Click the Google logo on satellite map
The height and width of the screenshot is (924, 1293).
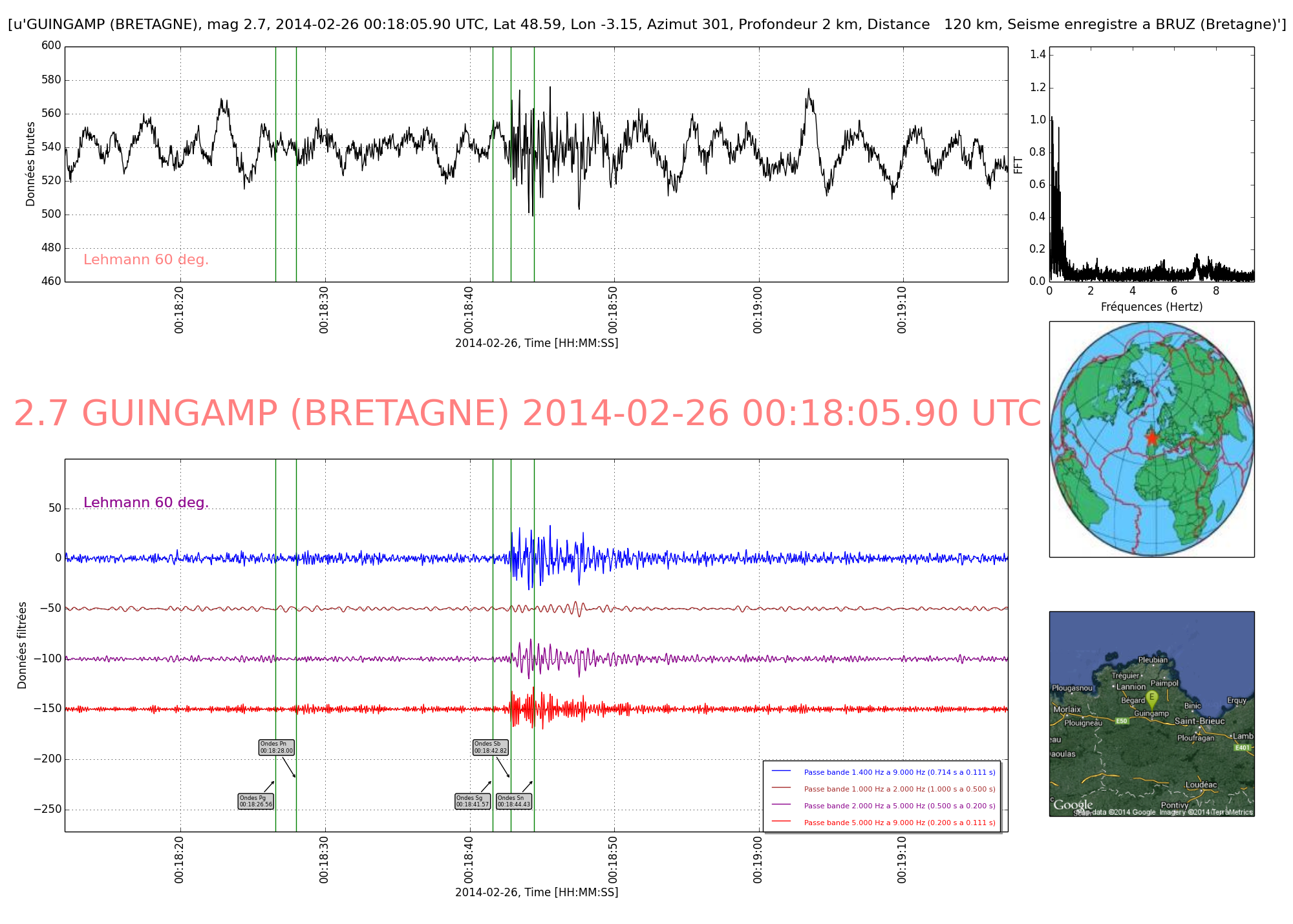click(x=1073, y=805)
